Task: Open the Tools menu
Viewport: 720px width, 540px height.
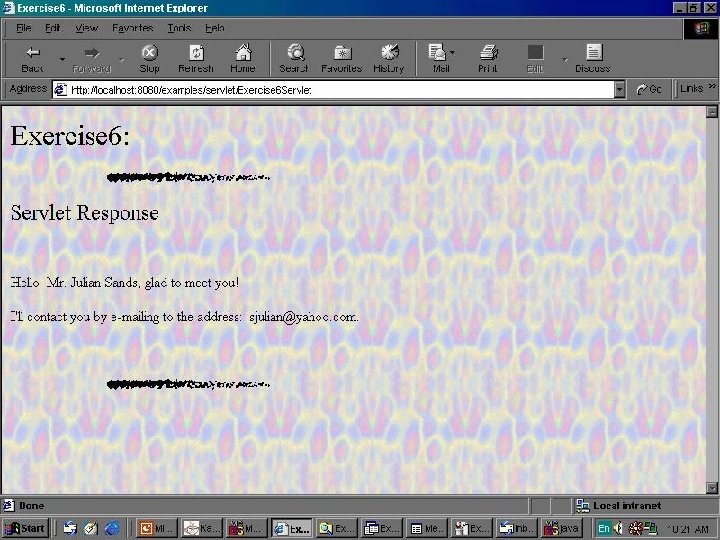Action: [x=179, y=28]
